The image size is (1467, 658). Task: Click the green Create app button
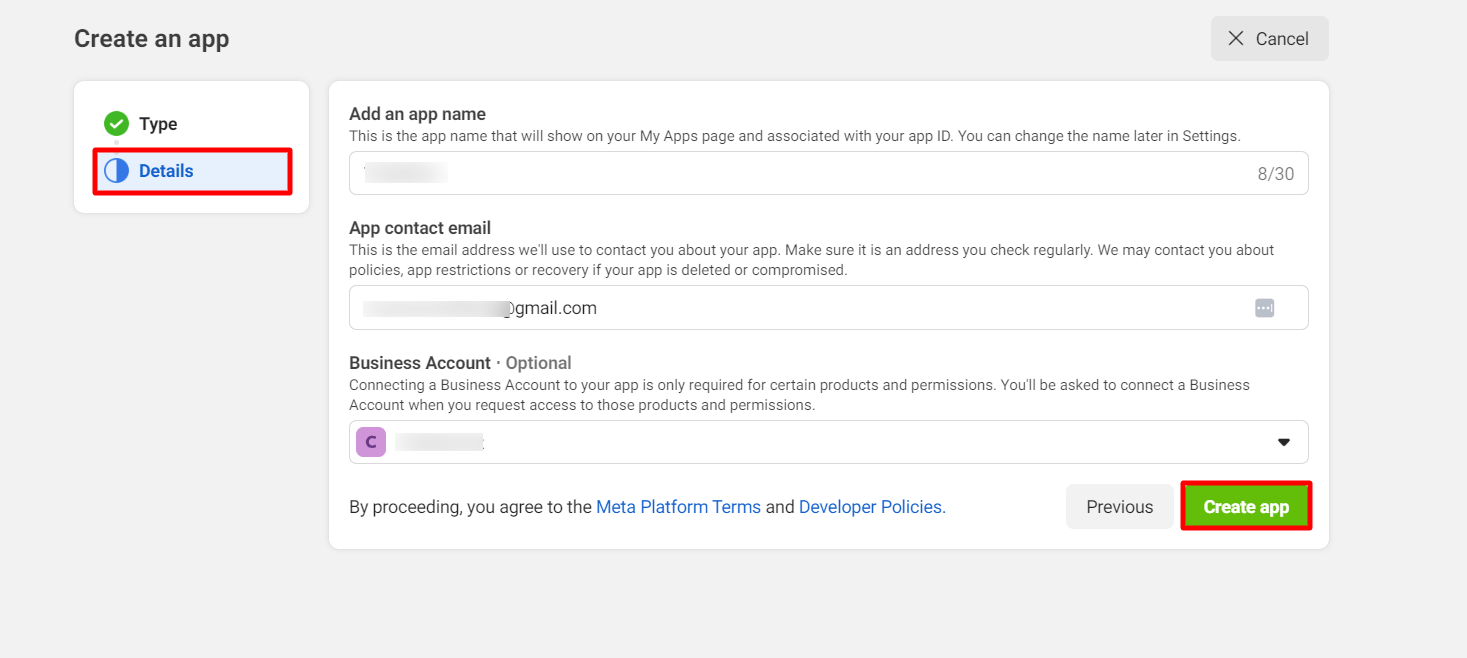coord(1246,507)
